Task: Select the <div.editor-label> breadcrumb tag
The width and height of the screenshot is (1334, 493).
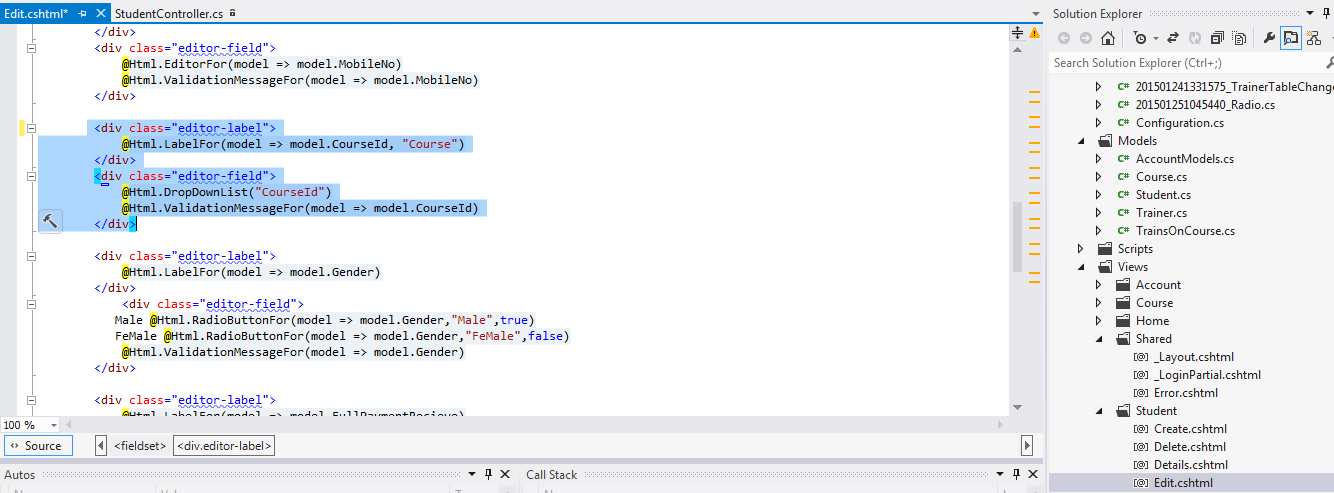Action: point(224,446)
